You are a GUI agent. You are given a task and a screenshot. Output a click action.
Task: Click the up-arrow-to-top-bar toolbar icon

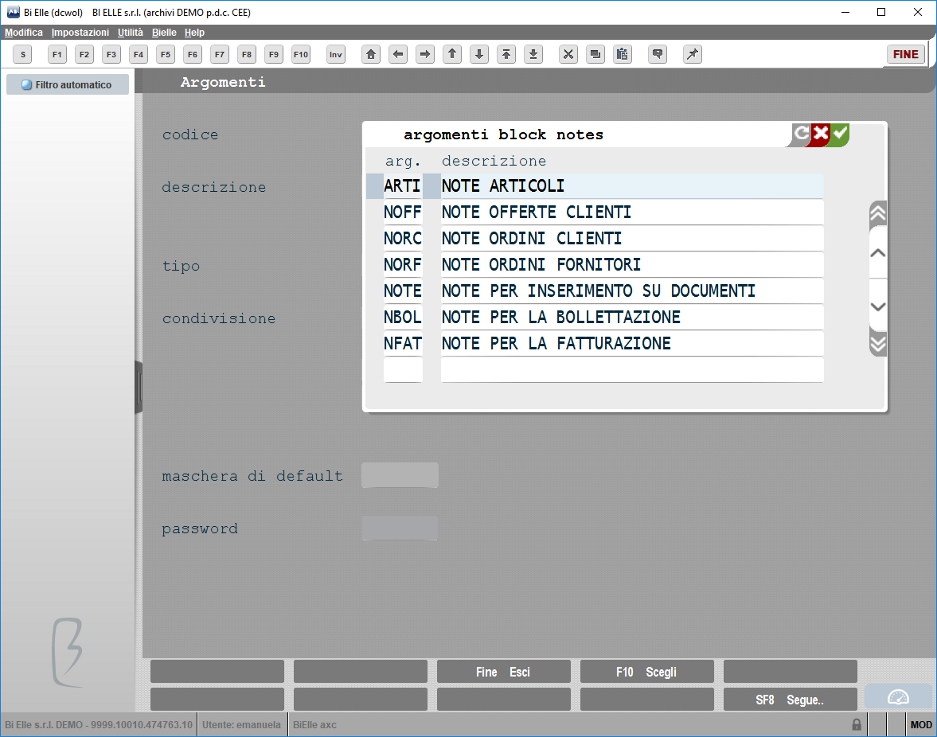506,54
